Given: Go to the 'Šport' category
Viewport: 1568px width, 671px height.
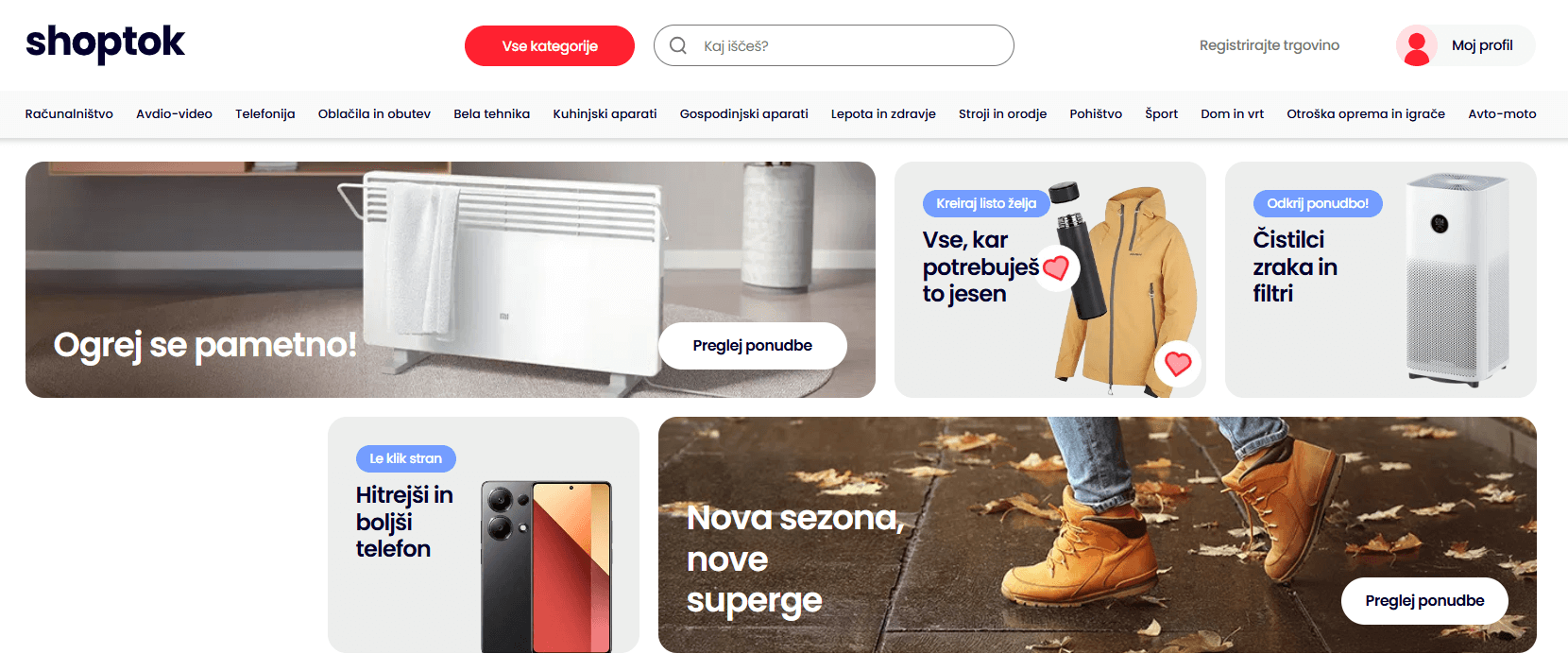Looking at the screenshot, I should pos(1162,114).
